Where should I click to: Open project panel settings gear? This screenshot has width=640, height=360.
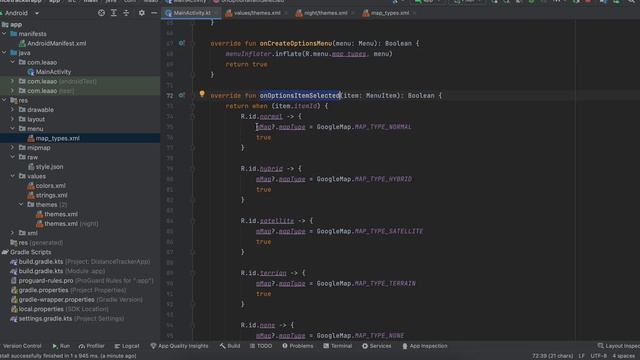141,13
